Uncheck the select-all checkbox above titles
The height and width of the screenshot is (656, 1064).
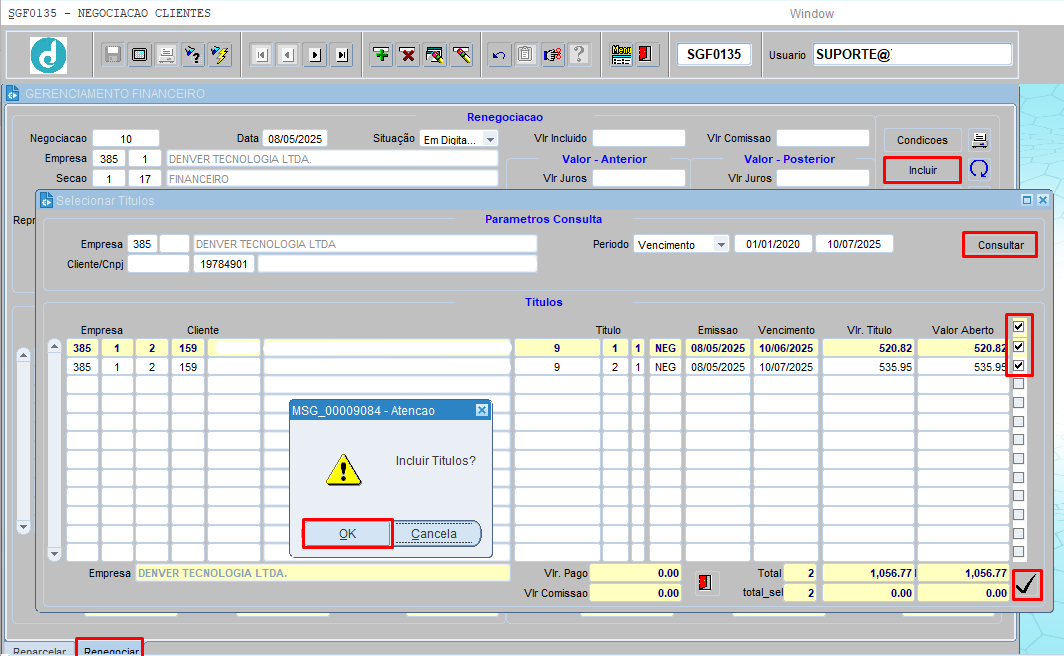[1019, 326]
